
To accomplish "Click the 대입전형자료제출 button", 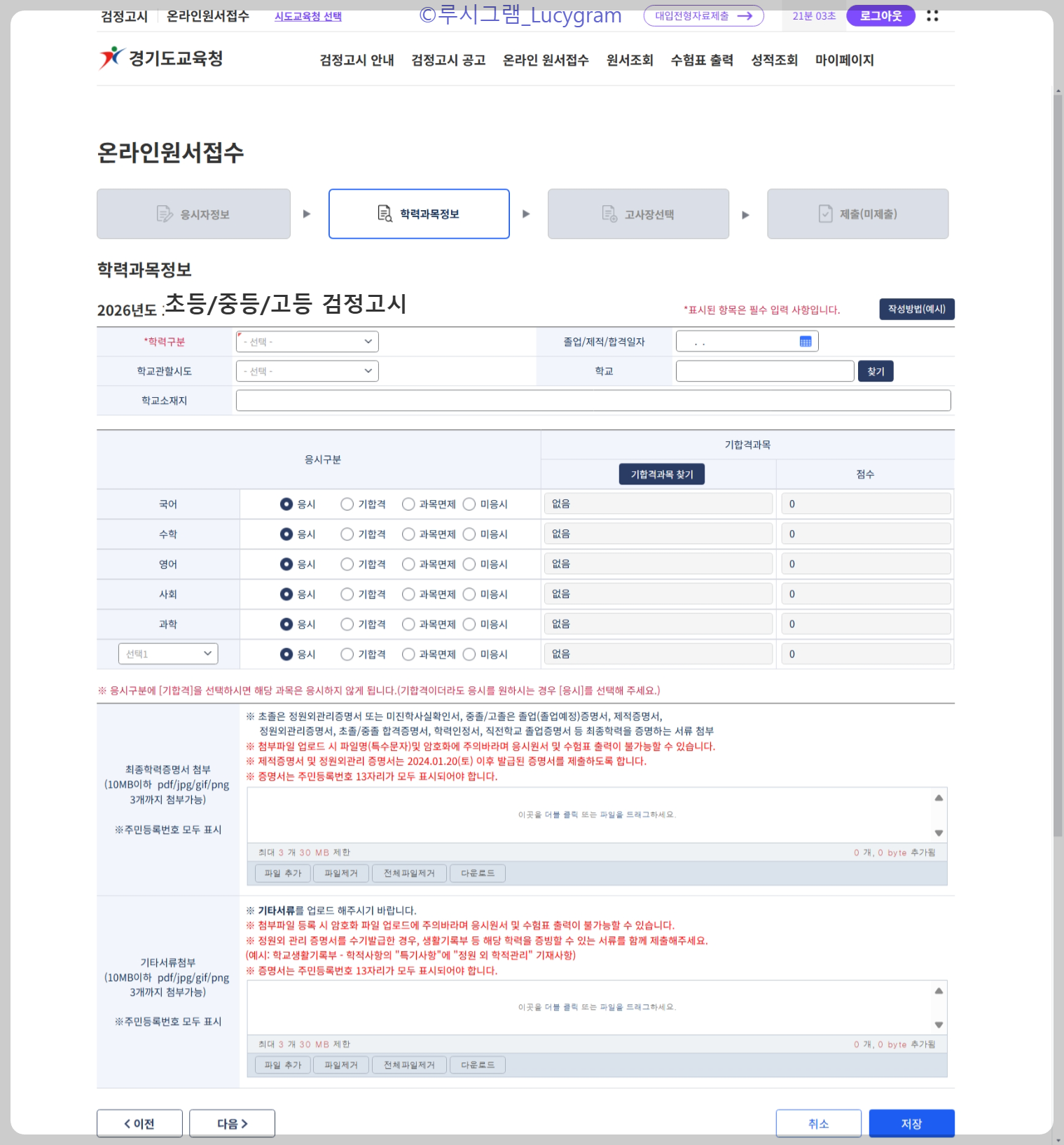I will (x=703, y=15).
